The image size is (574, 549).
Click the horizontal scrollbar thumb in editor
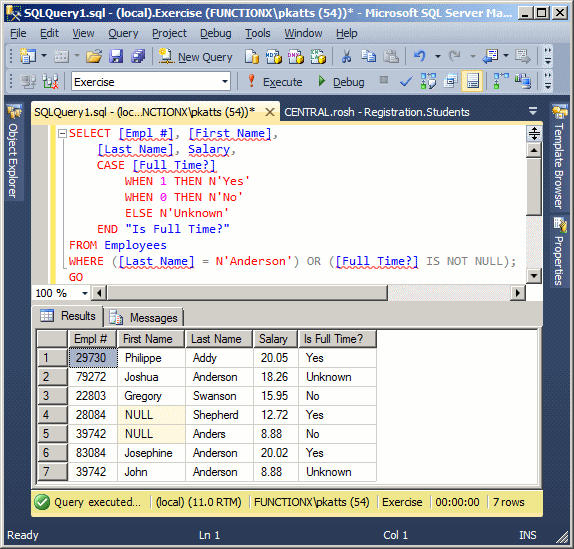(x=247, y=293)
